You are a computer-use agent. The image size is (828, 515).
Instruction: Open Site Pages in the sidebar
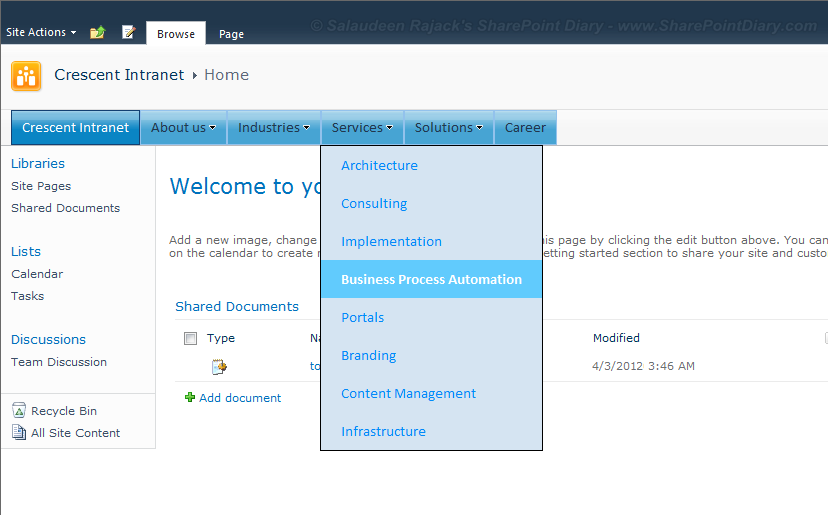pyautogui.click(x=41, y=186)
